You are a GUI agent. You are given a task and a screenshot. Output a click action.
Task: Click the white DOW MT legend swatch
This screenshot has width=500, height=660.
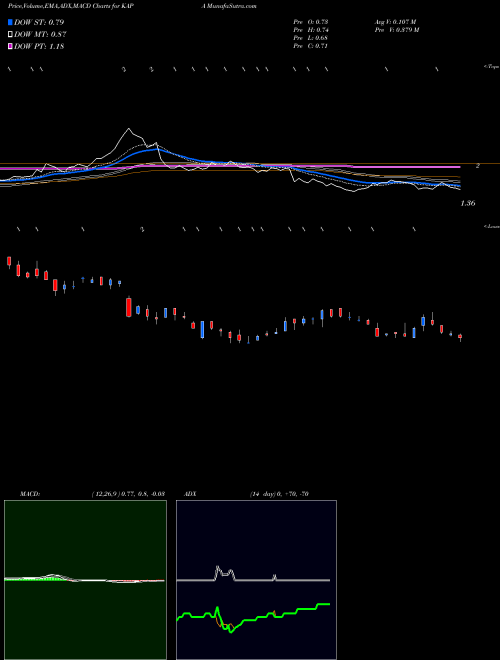click(10, 35)
